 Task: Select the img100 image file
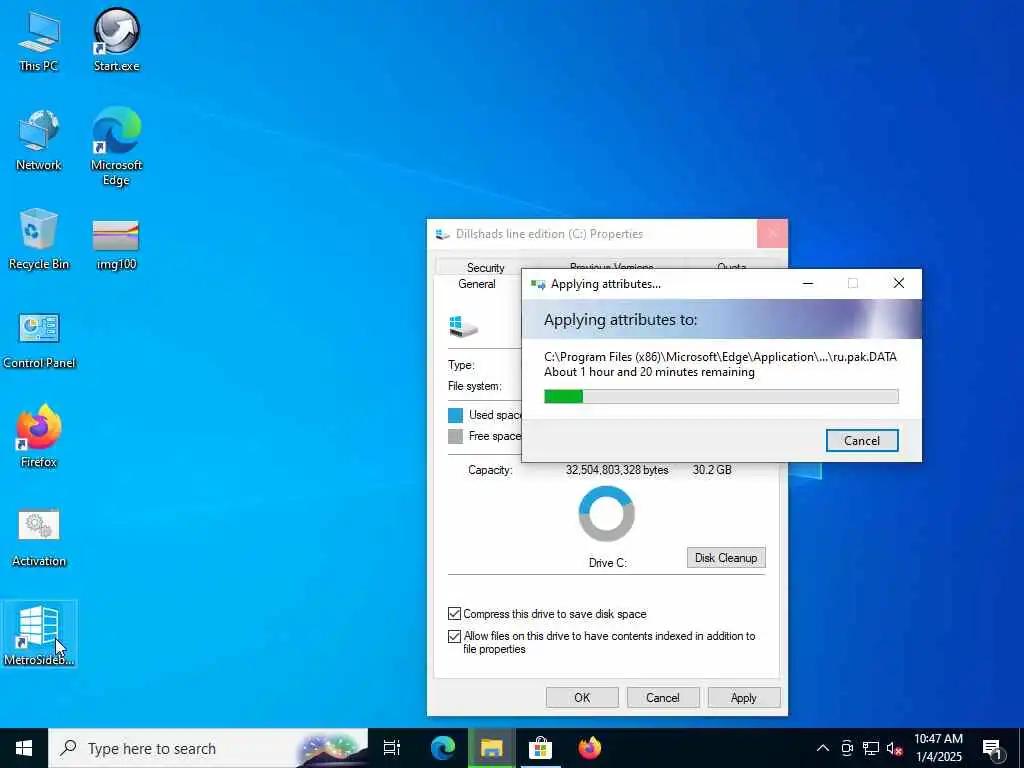(x=116, y=245)
